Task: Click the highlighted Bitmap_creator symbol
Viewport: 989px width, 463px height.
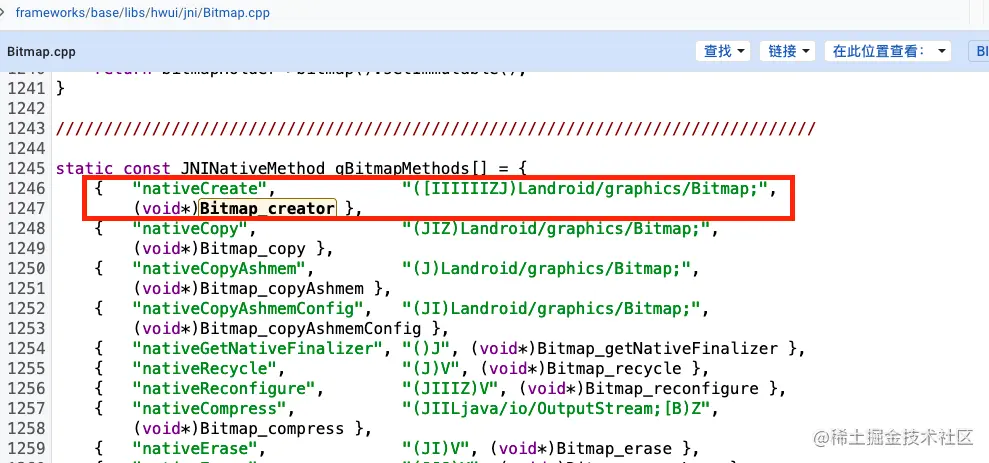Action: point(267,208)
